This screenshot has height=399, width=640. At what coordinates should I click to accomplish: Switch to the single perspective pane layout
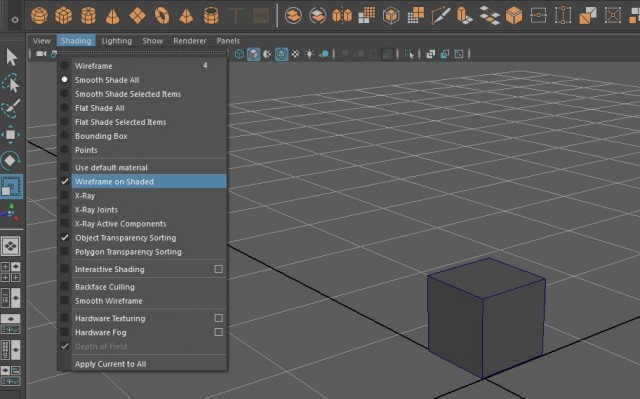click(x=11, y=246)
